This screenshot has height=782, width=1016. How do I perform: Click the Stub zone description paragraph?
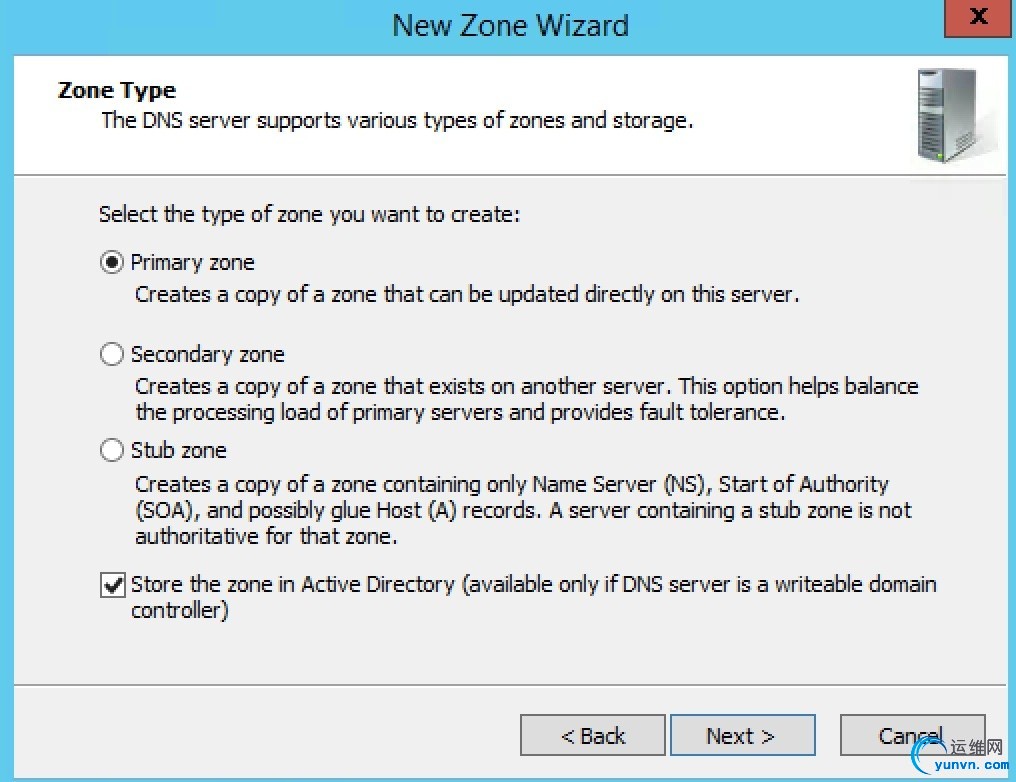(x=510, y=510)
